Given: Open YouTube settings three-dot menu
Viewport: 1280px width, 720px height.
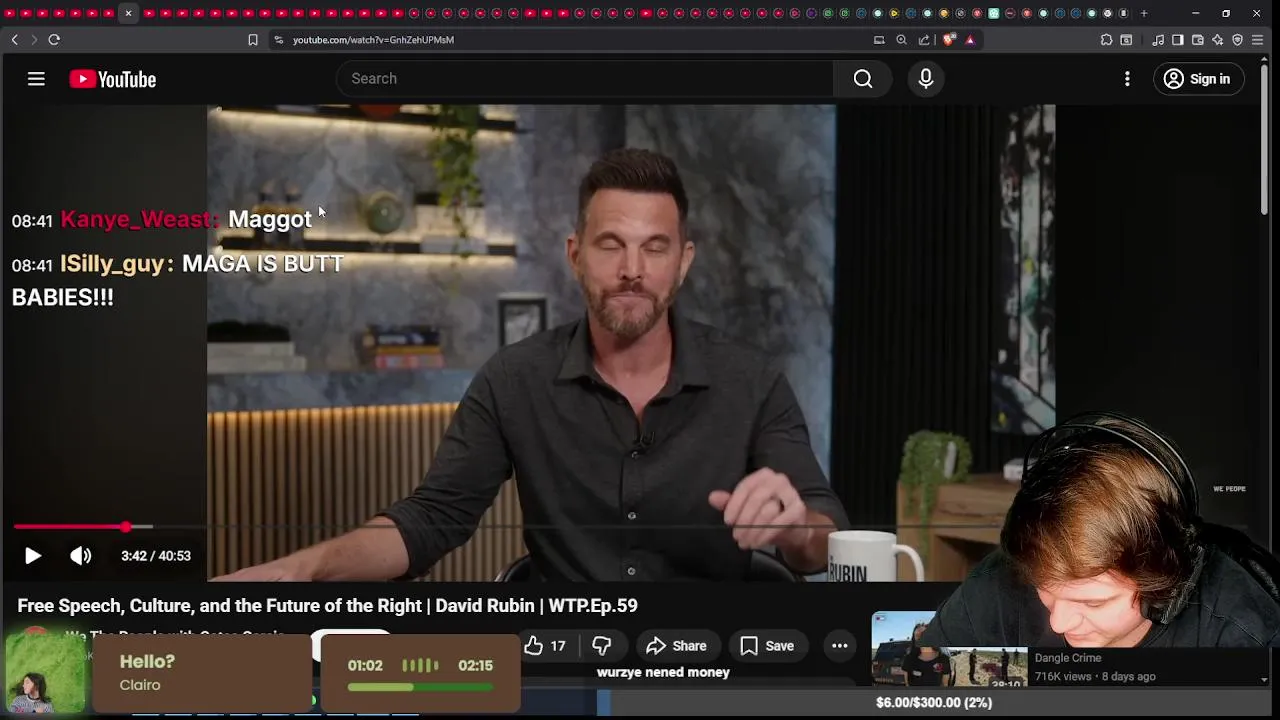Looking at the screenshot, I should pyautogui.click(x=1127, y=79).
